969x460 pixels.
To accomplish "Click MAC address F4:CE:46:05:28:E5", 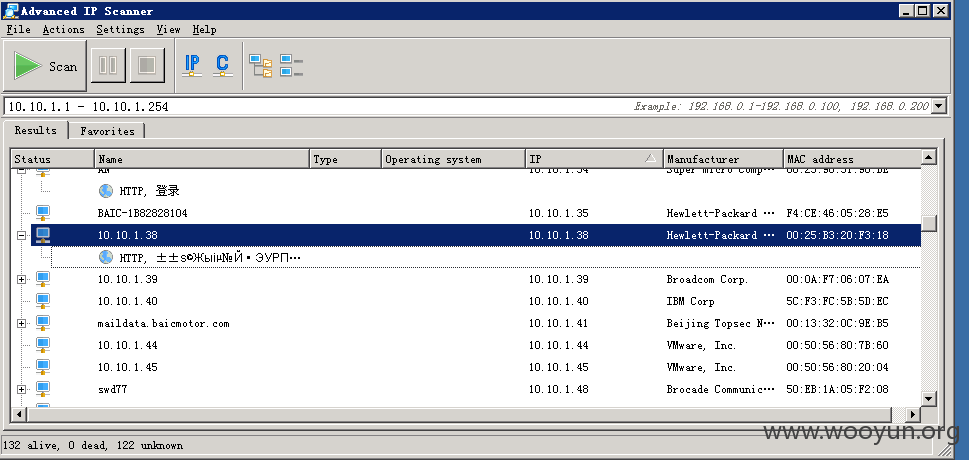I will 837,213.
